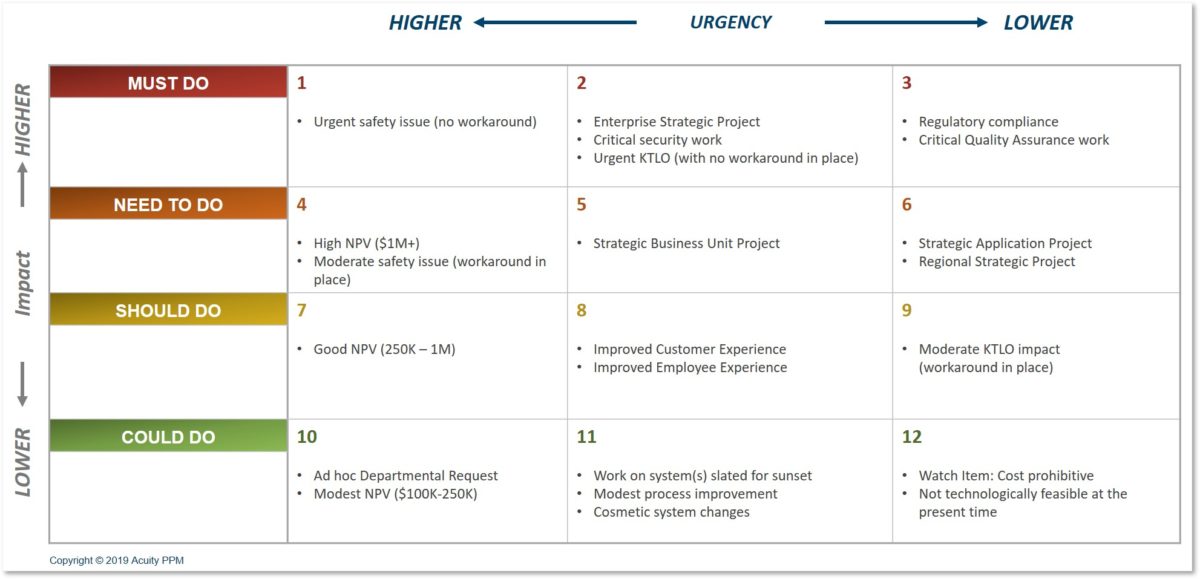
Task: Select the COULD DO green header
Action: [x=168, y=436]
